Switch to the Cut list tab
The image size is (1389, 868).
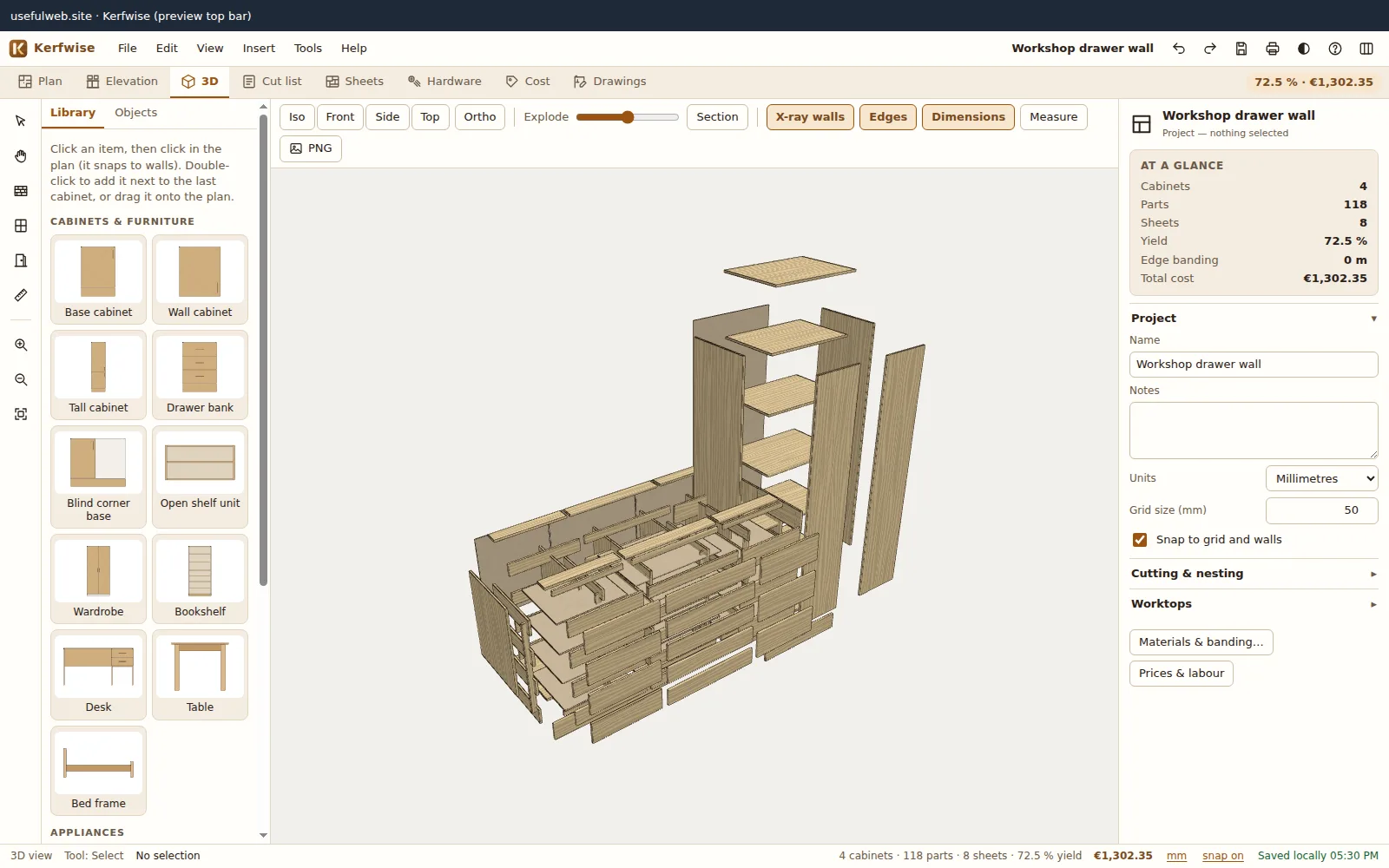click(273, 82)
